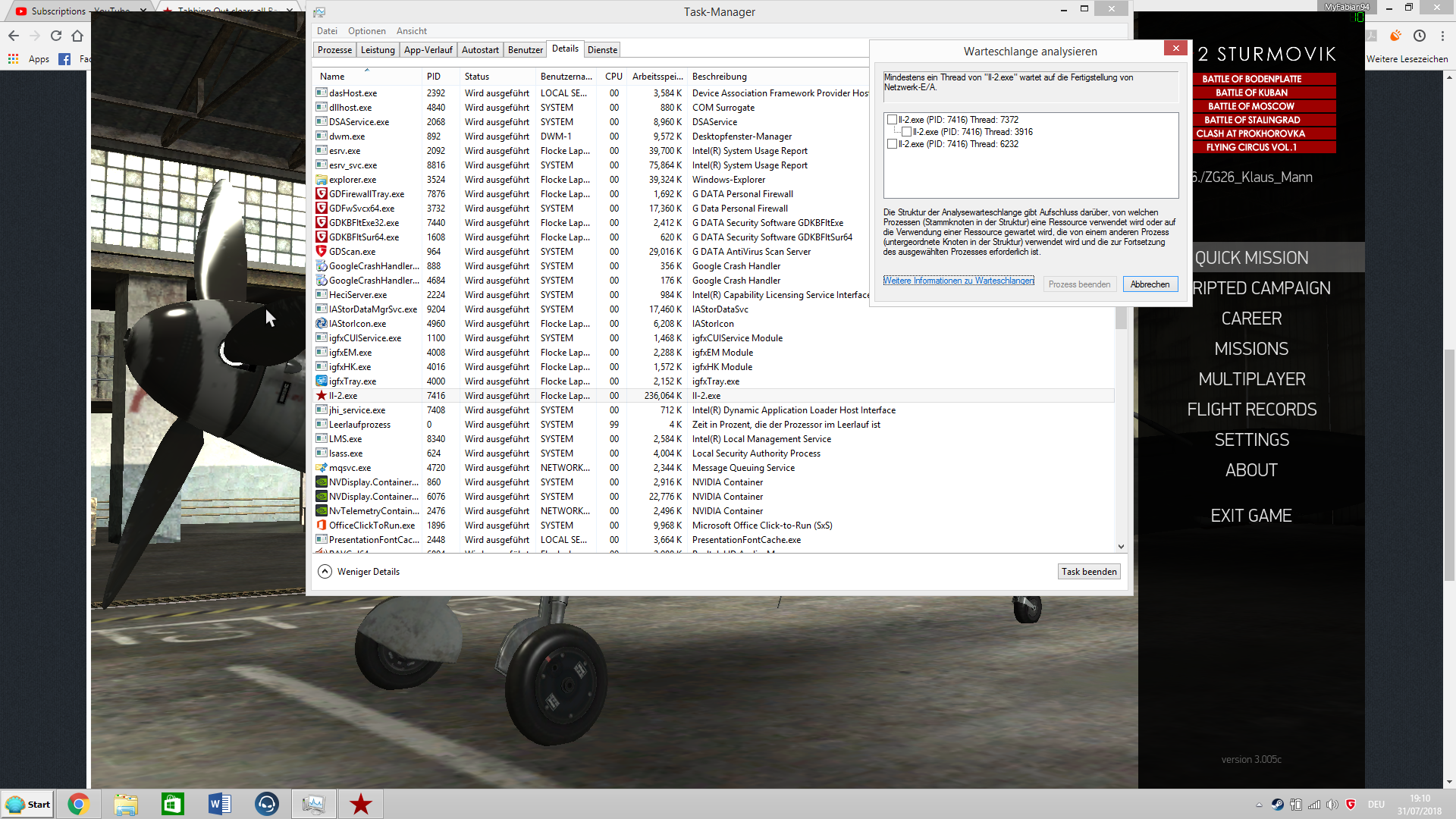Click the NVDisplay.Container green icon PID 860

[322, 482]
